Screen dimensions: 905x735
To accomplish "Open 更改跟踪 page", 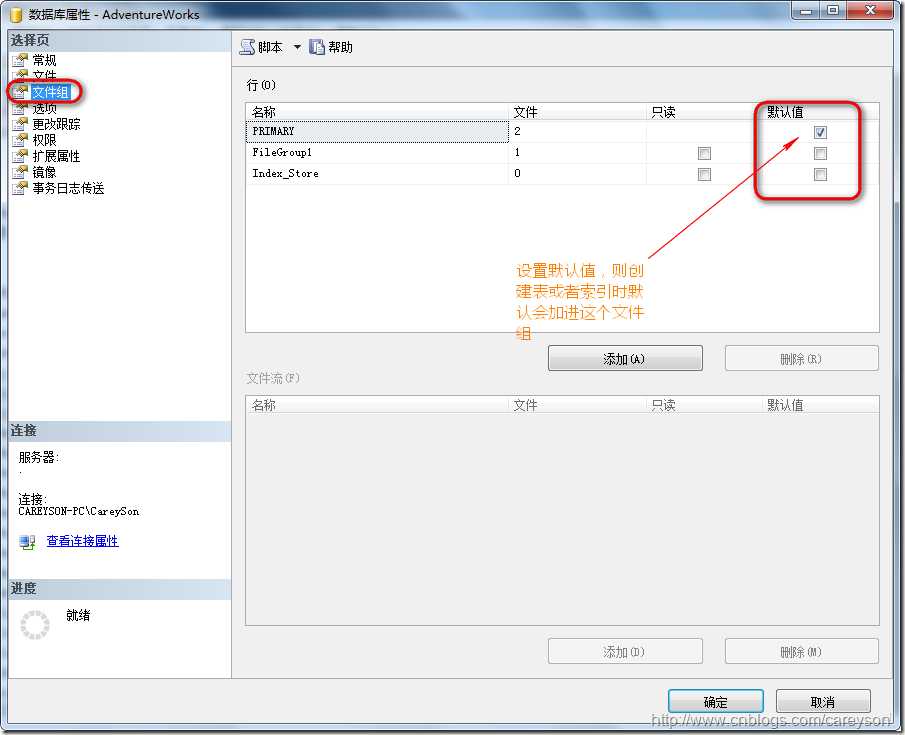I will (x=57, y=124).
